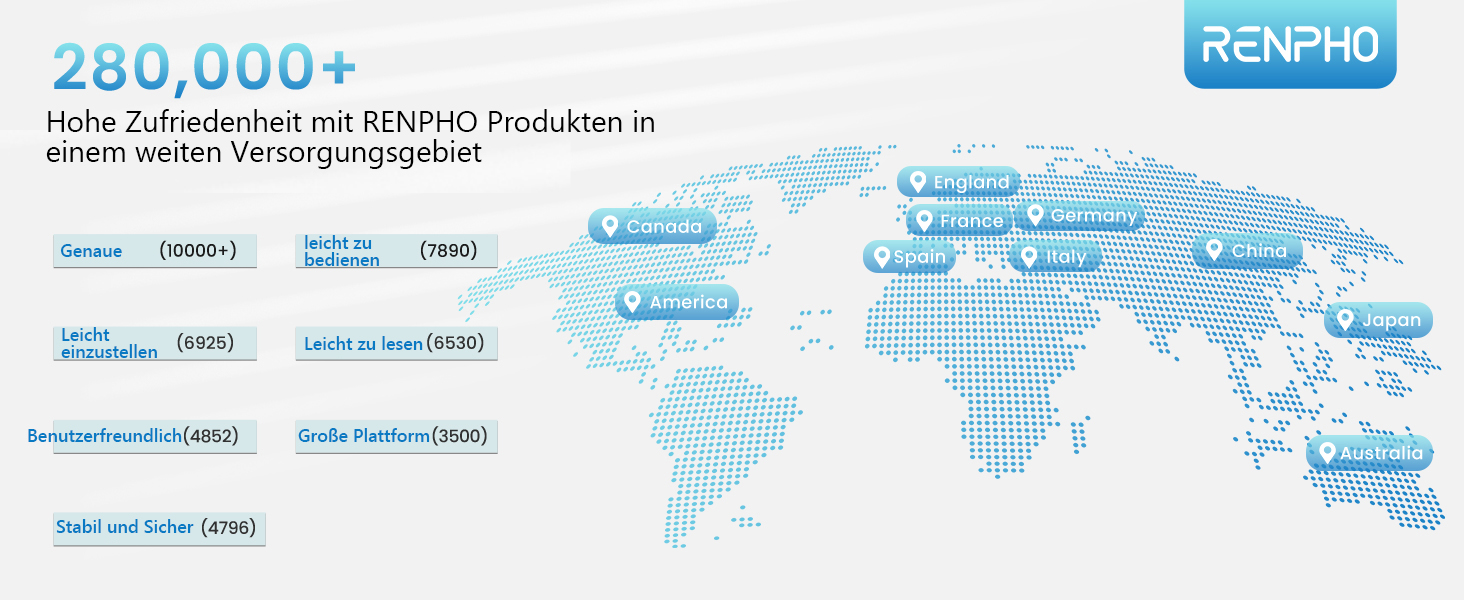
Task: Click the Australia location label
Action: click(x=1380, y=454)
